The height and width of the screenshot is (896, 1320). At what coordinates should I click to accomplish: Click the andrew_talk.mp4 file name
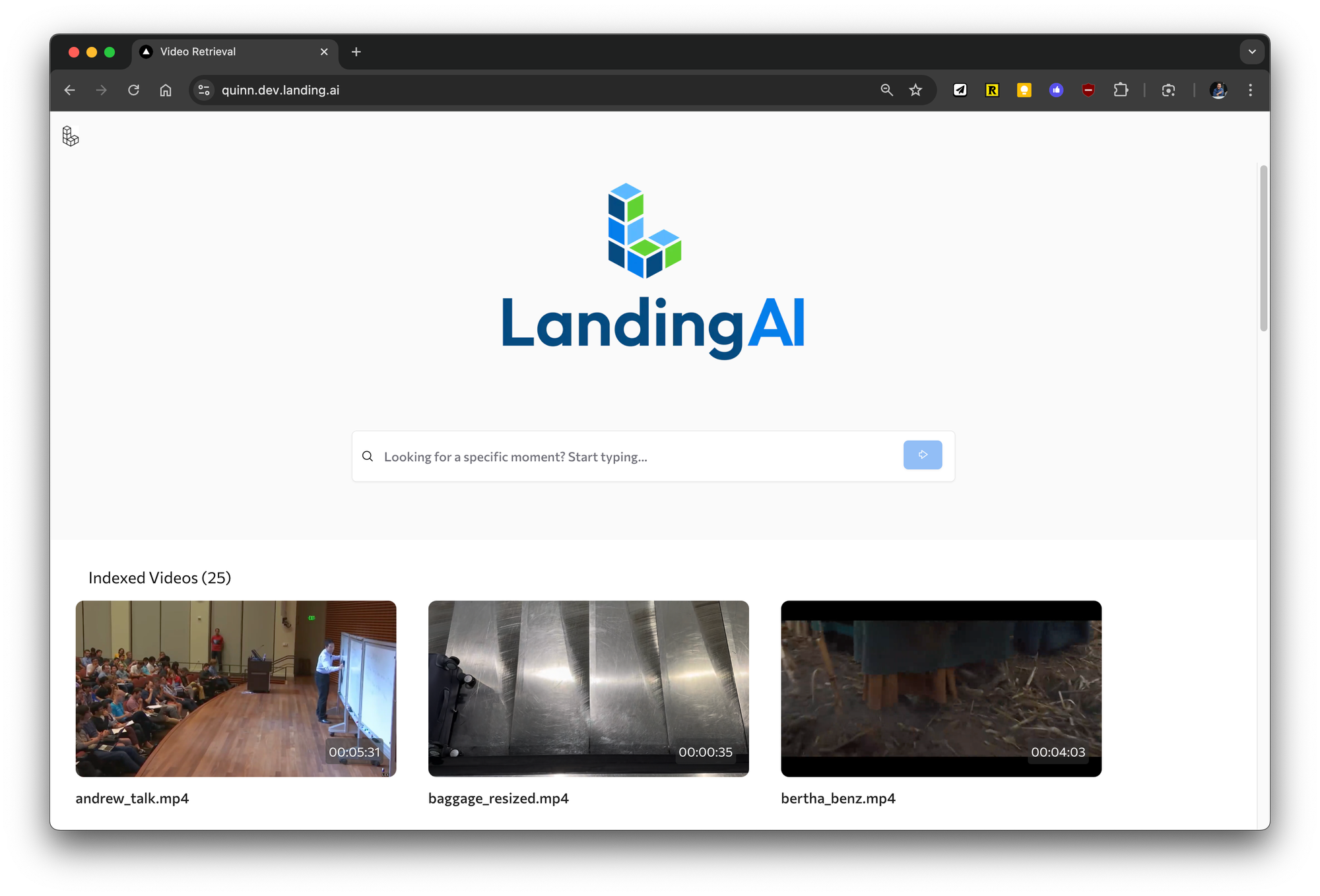132,798
